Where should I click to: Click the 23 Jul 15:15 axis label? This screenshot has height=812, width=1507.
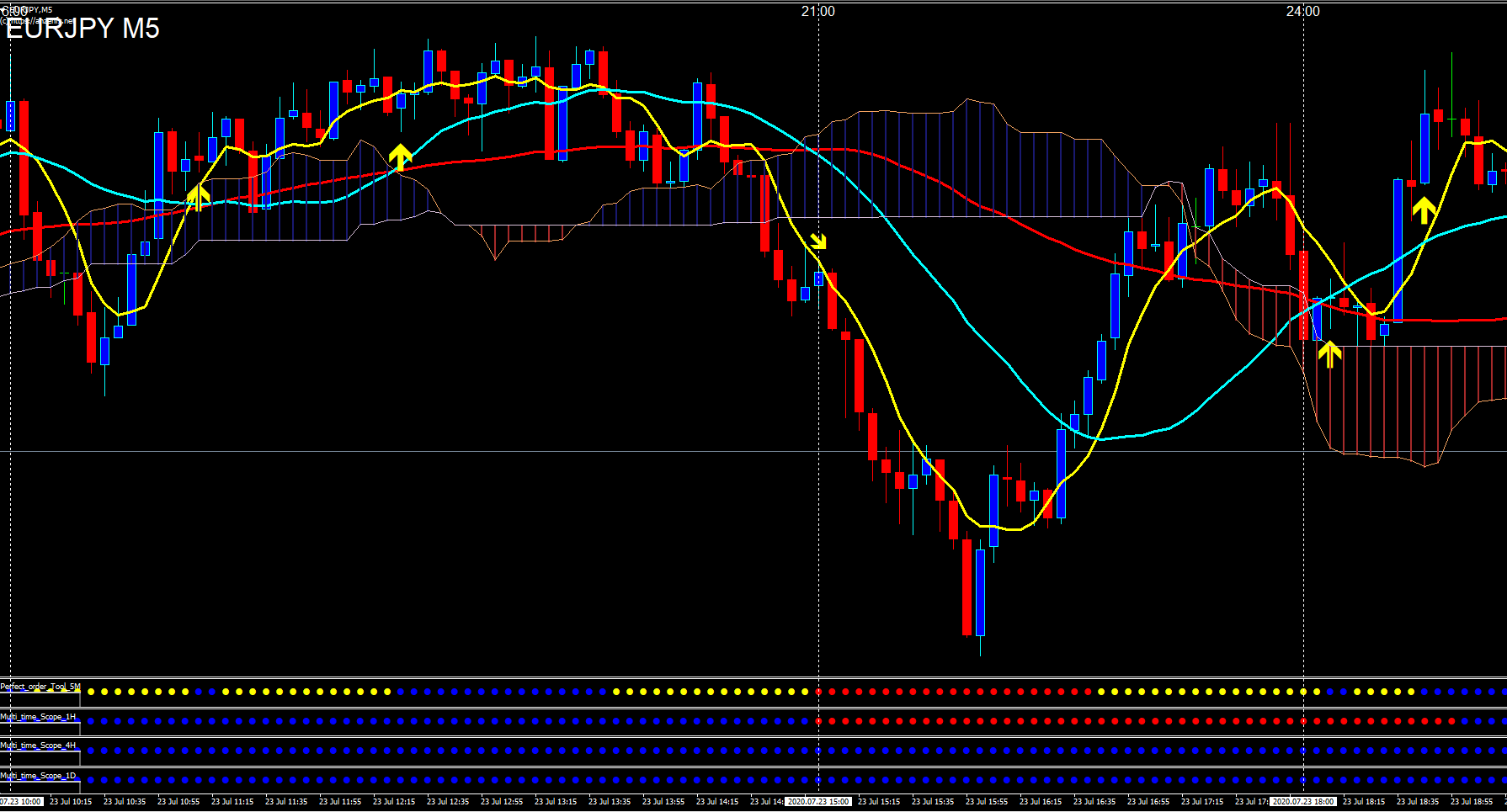pos(879,802)
